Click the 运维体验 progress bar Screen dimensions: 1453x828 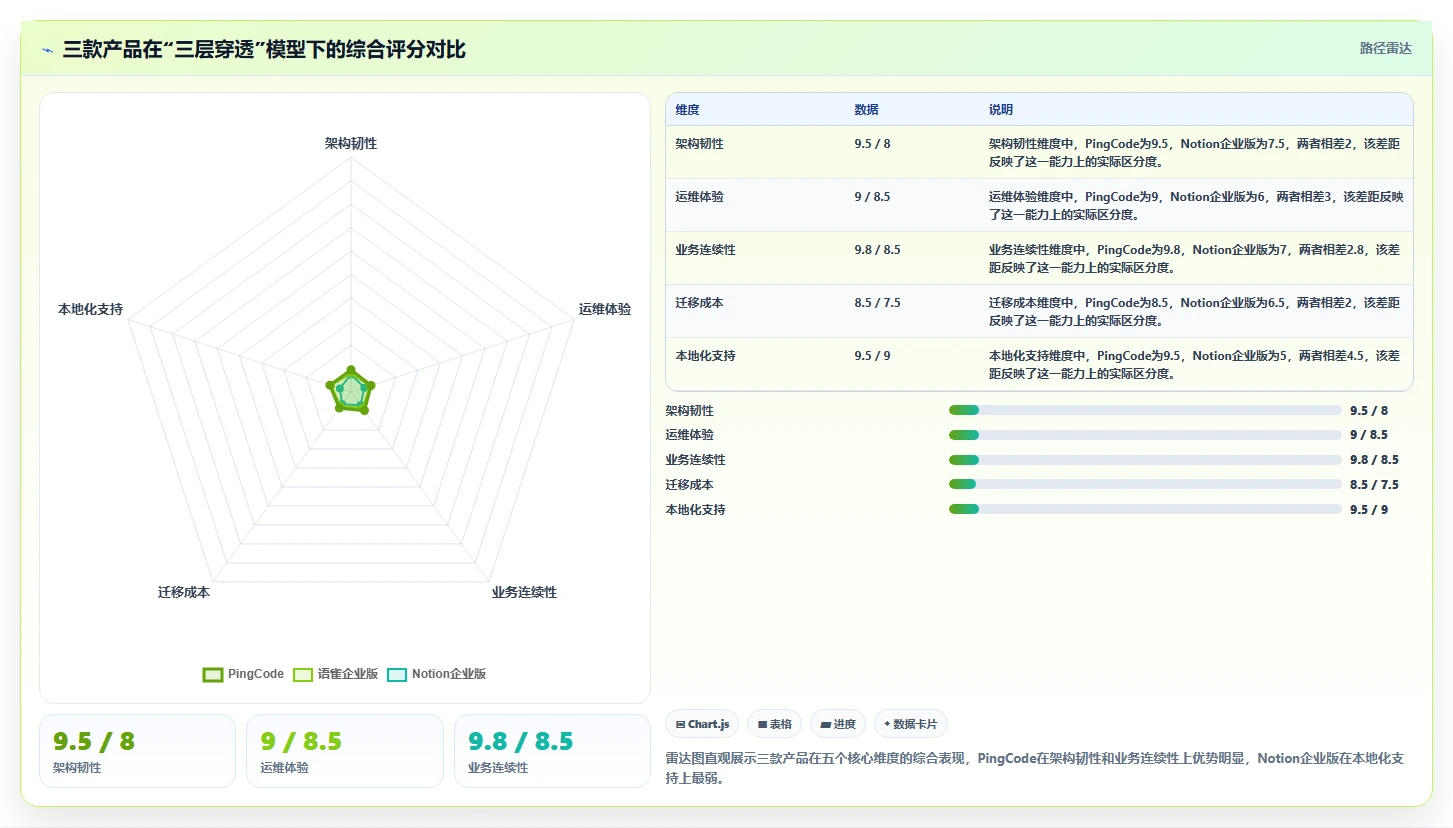tap(1145, 435)
